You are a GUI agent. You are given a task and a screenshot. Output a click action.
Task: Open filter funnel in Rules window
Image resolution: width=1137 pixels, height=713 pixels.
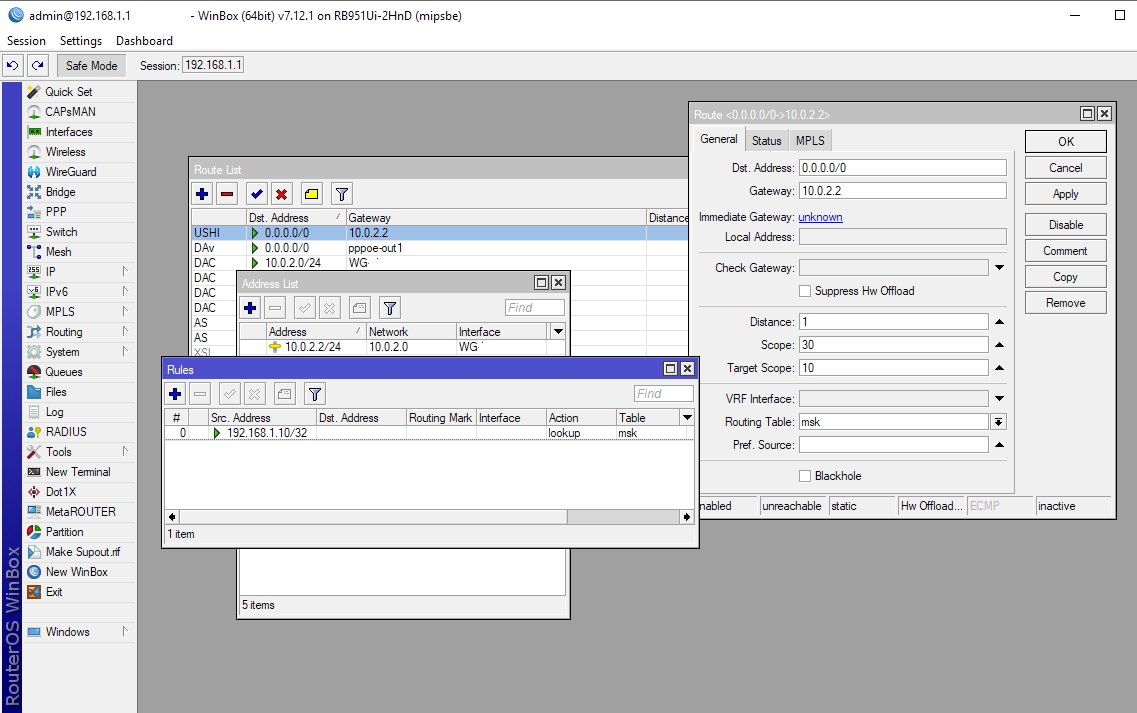click(315, 394)
